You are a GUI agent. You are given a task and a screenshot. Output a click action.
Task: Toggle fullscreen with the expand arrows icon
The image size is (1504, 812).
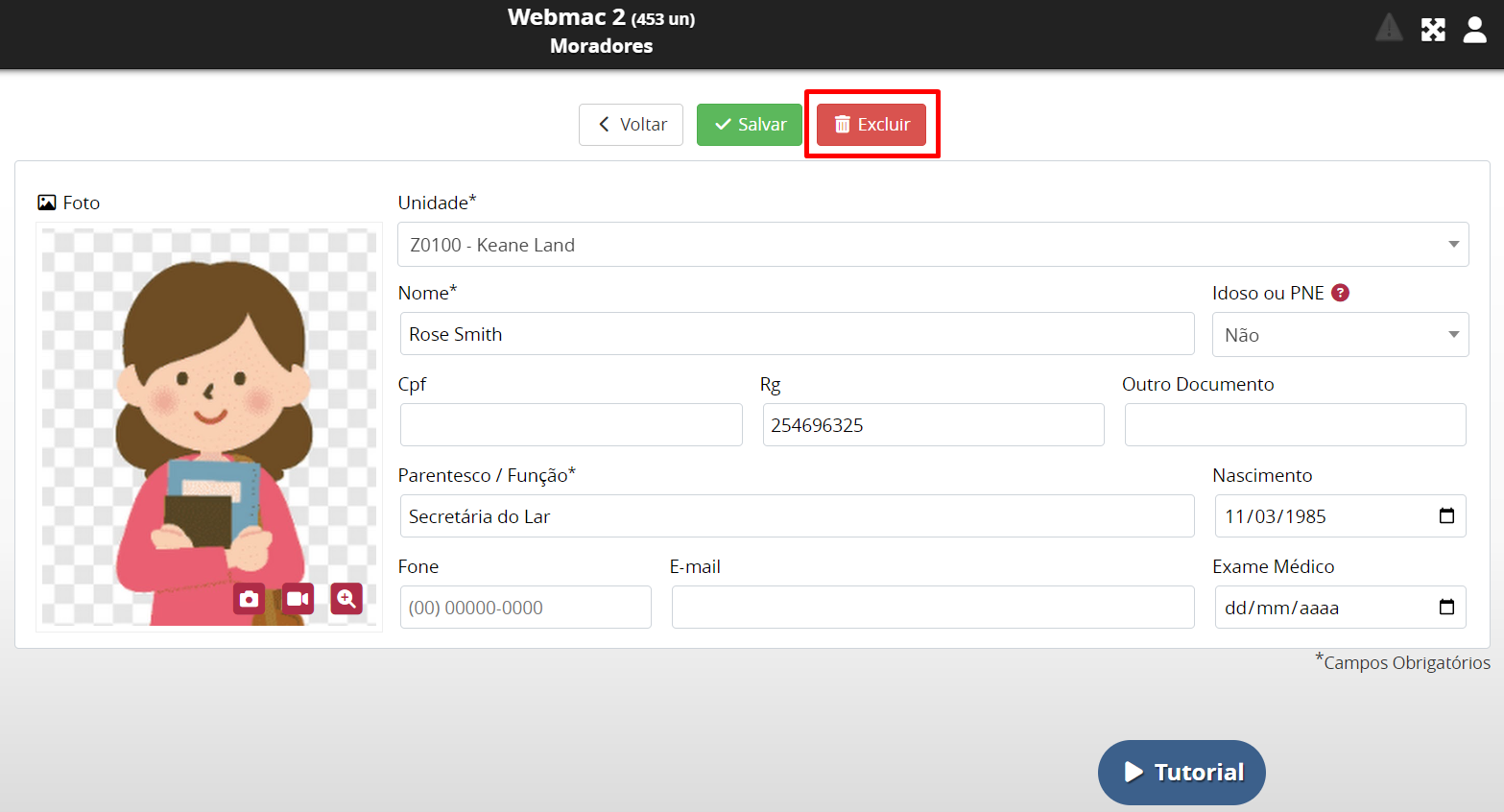1433,30
